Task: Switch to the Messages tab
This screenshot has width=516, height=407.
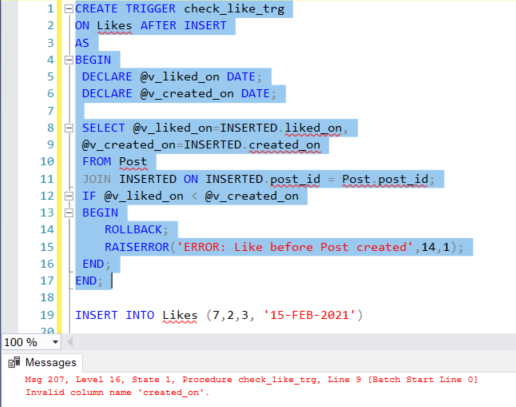Action: 42,362
